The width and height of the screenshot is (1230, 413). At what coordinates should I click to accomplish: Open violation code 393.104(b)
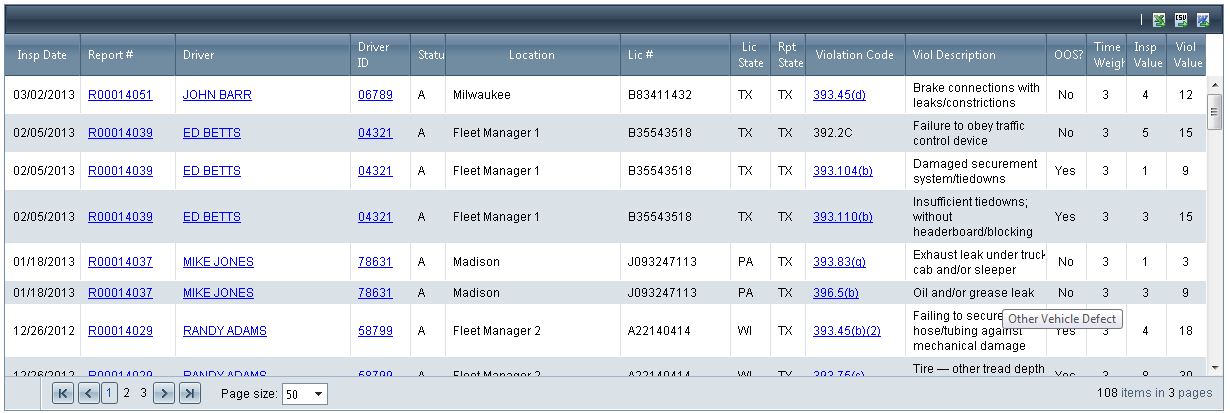[842, 171]
